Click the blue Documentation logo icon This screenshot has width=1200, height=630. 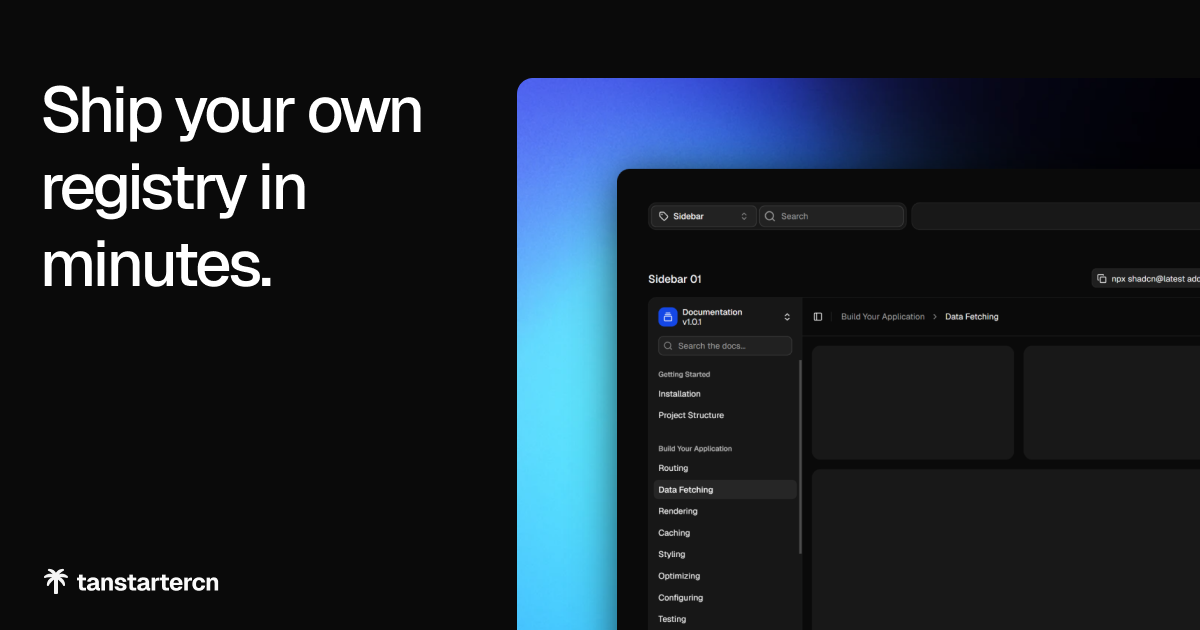coord(668,317)
